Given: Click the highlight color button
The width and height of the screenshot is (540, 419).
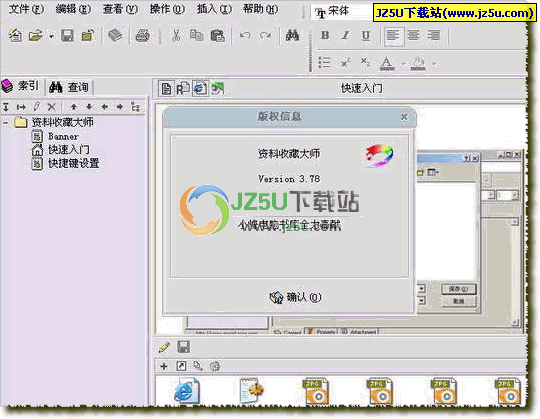Looking at the screenshot, I should (418, 63).
